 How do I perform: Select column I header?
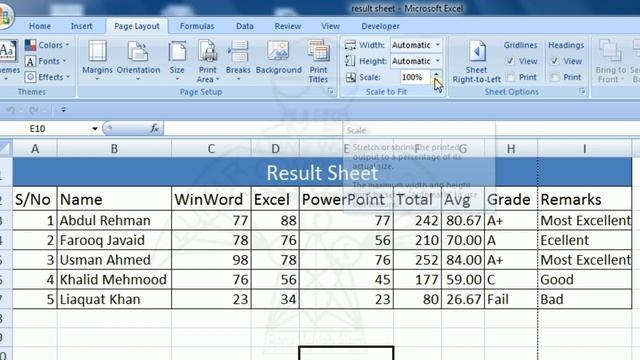[584, 149]
